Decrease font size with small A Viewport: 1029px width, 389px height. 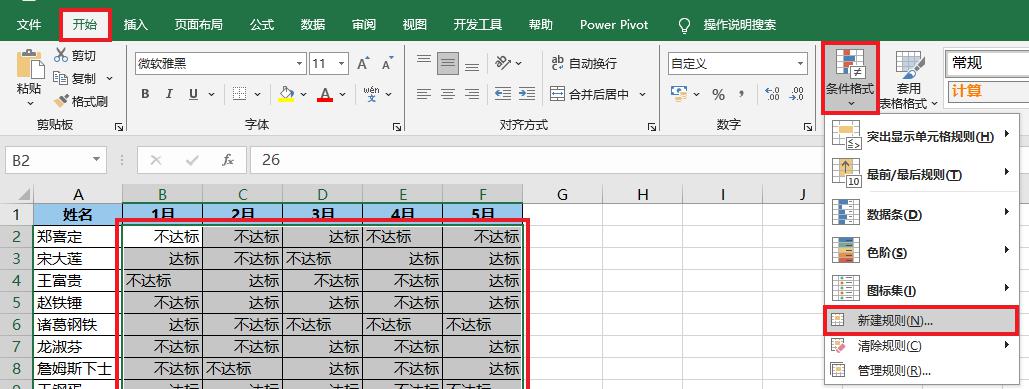click(x=387, y=64)
